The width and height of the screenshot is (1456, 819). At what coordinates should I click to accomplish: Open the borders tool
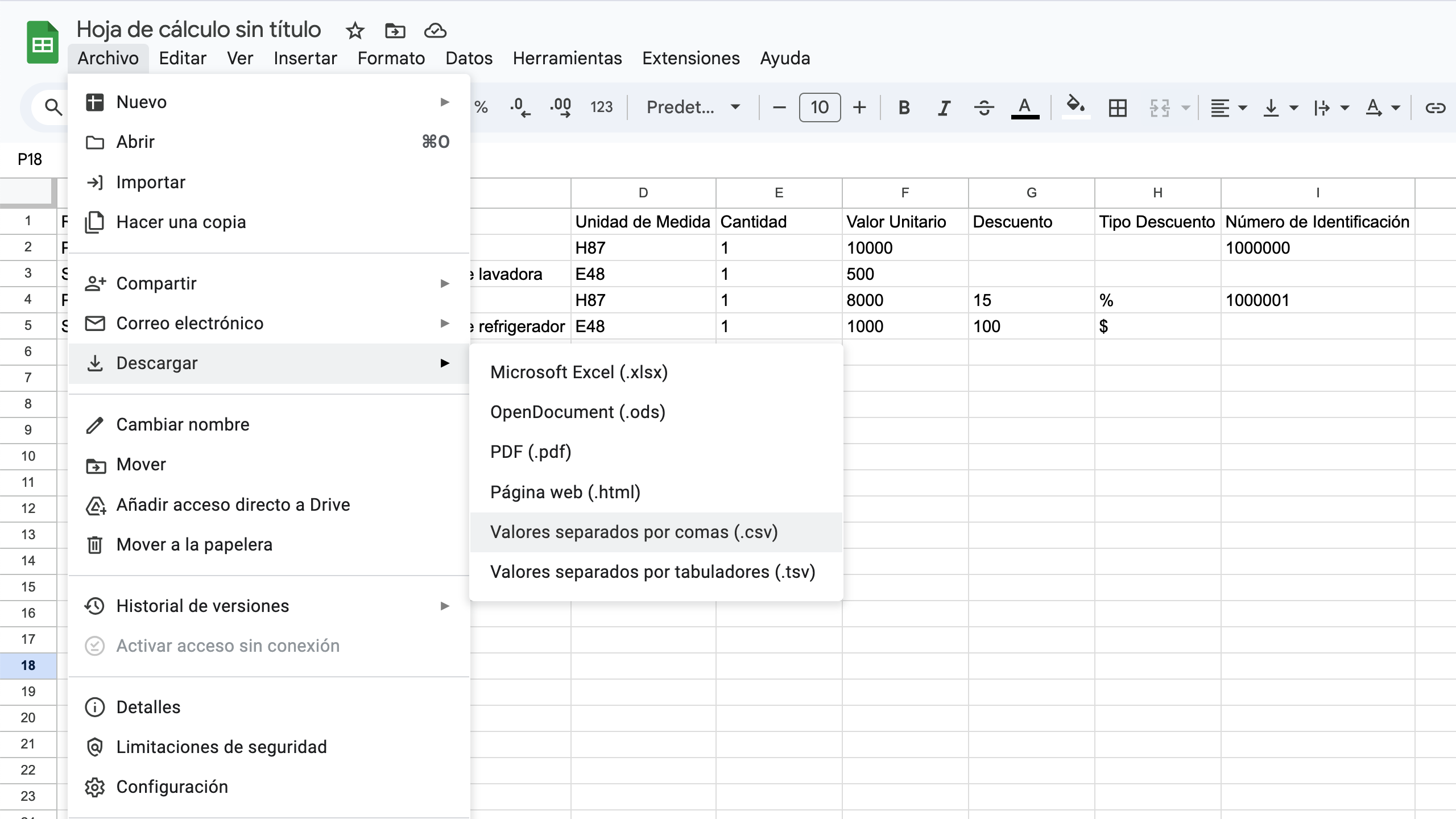(1118, 107)
